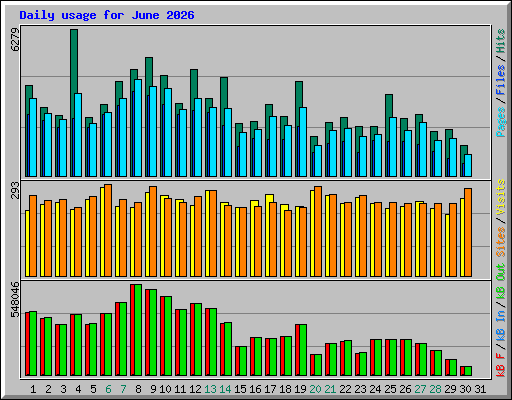
Task: Click day label 18 on the x-axis
Action: pos(285,389)
